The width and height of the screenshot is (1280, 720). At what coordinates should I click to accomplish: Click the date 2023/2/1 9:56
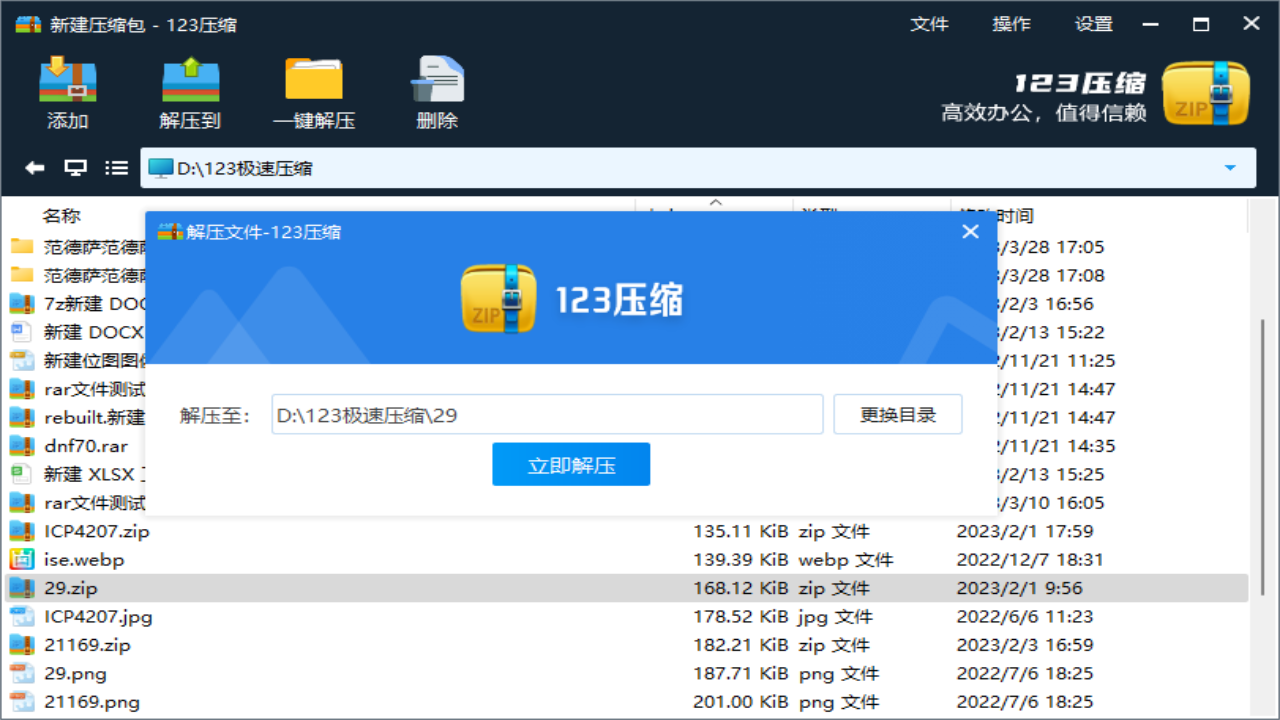tap(1020, 588)
